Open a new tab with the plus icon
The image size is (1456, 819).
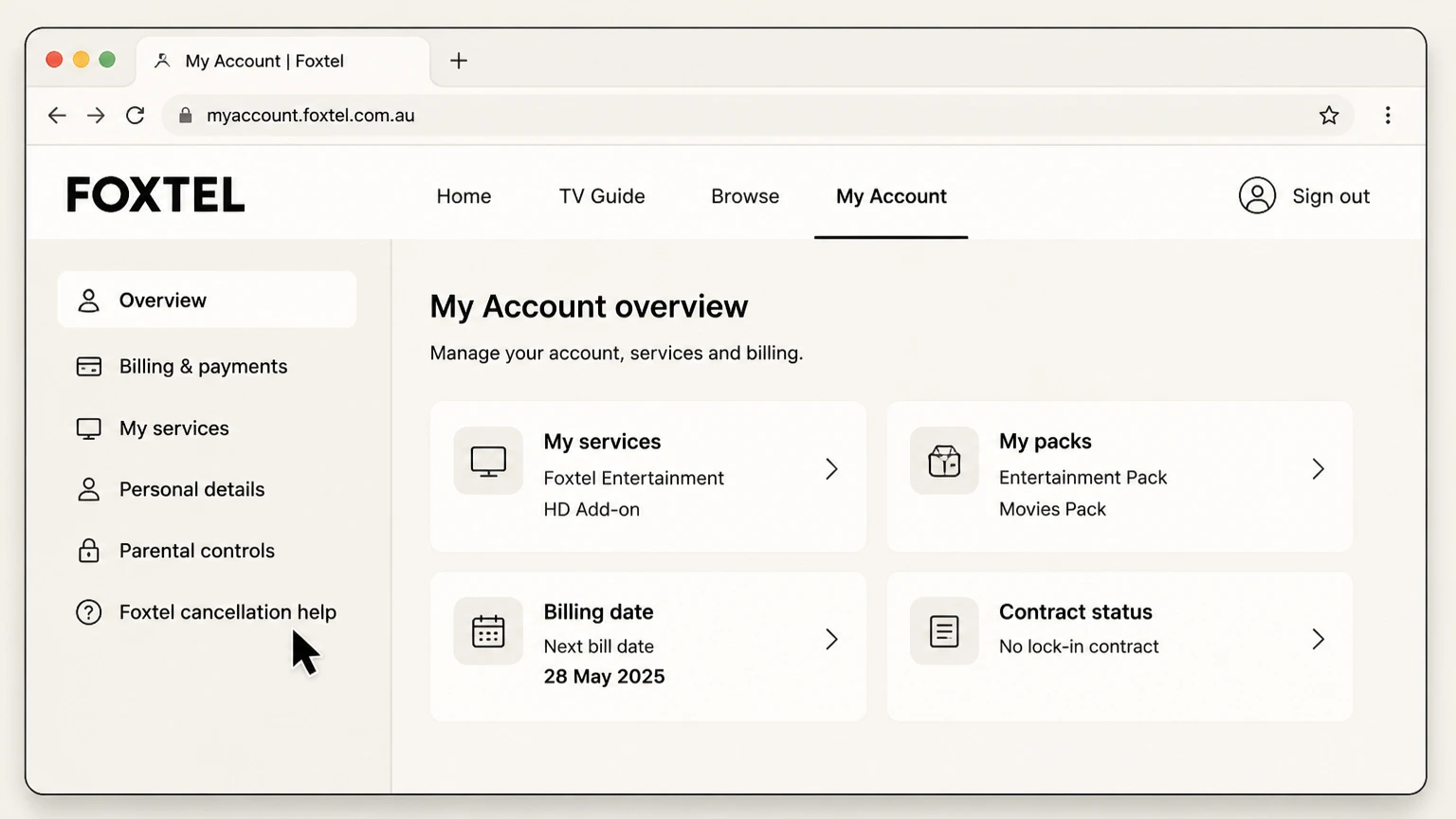click(x=459, y=61)
